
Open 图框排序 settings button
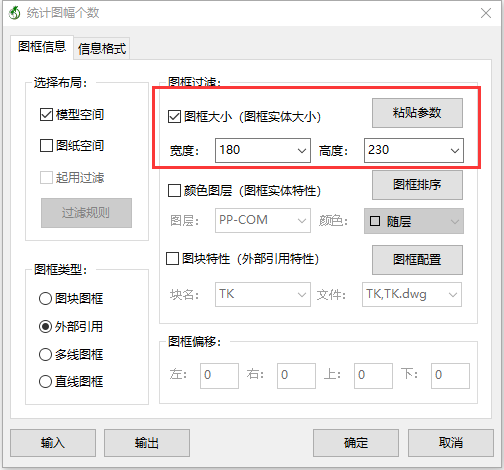pos(417,185)
